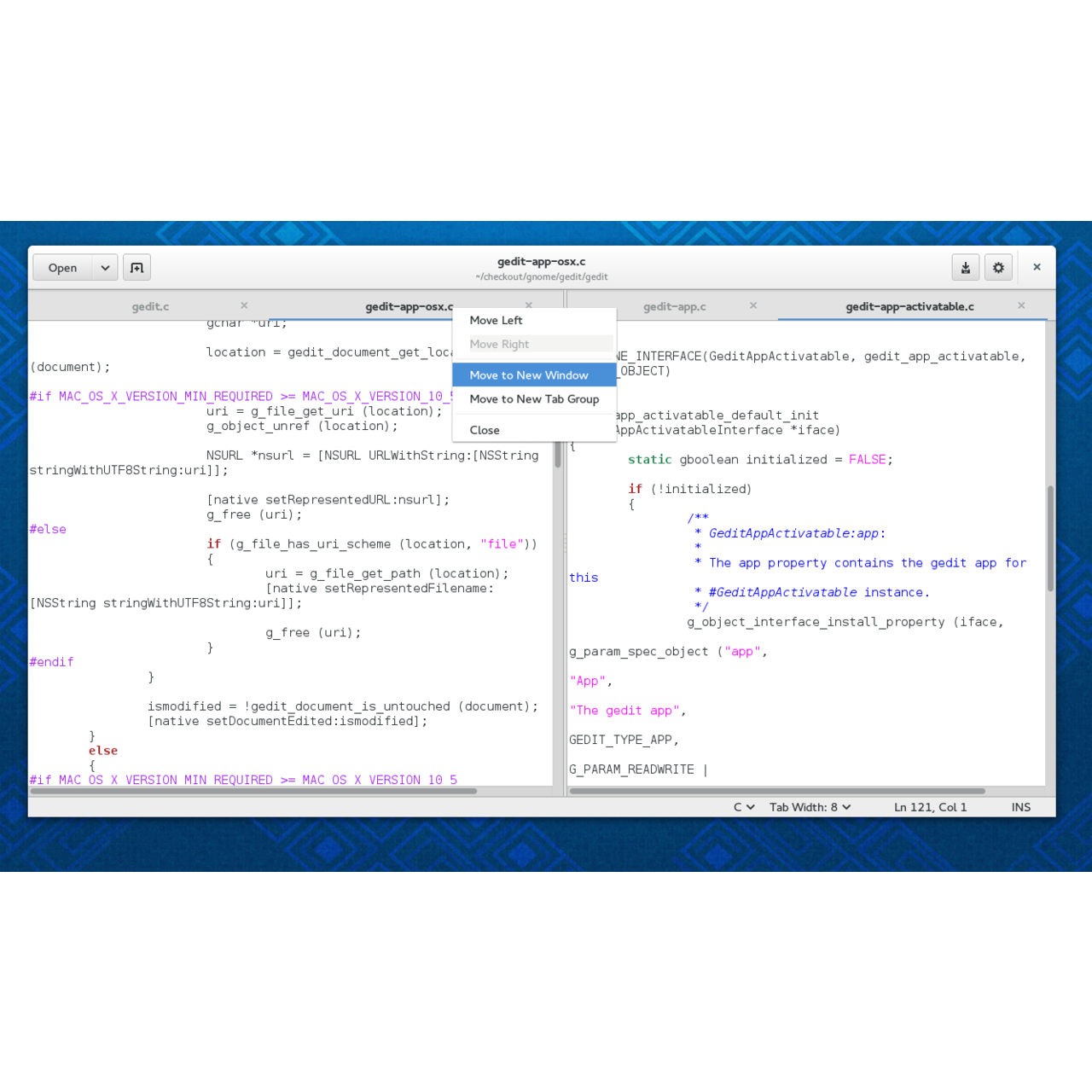Expand the Open button dropdown arrow
Viewport: 1092px width, 1092px height.
104,267
